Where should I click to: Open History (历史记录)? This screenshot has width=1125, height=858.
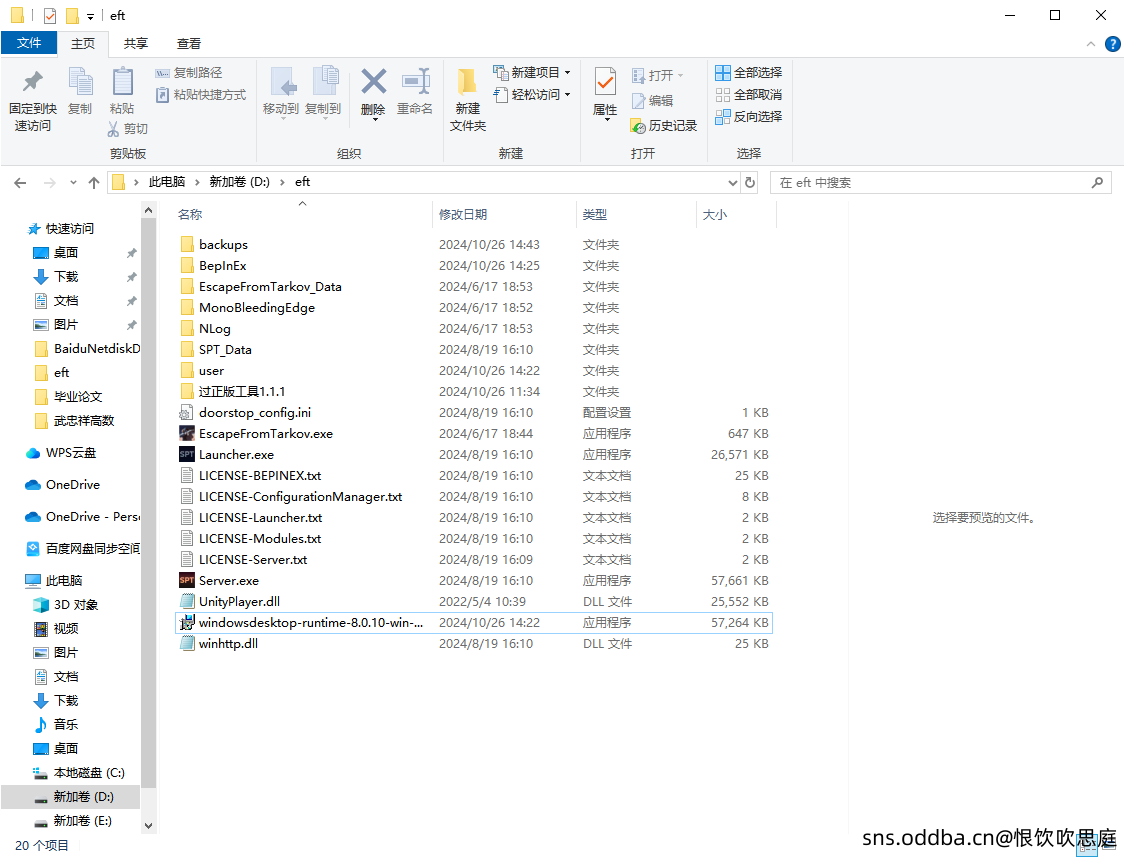[x=664, y=126]
